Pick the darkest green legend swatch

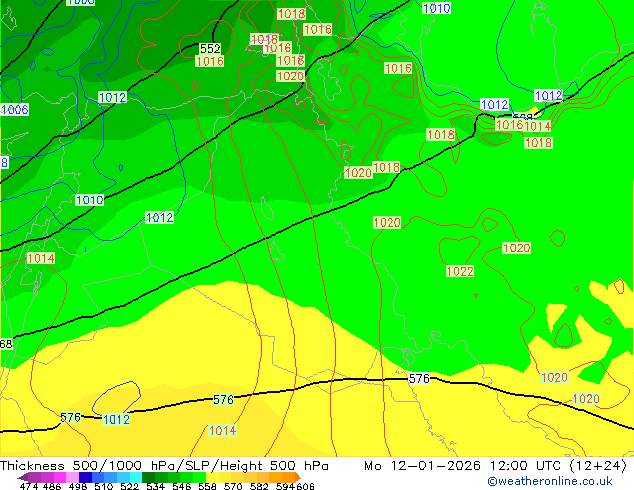(148, 477)
